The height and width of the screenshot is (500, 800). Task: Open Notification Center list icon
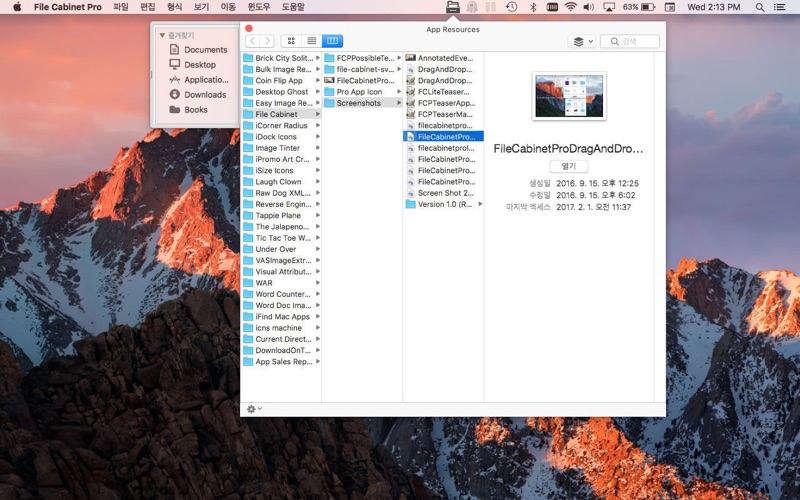click(x=780, y=7)
